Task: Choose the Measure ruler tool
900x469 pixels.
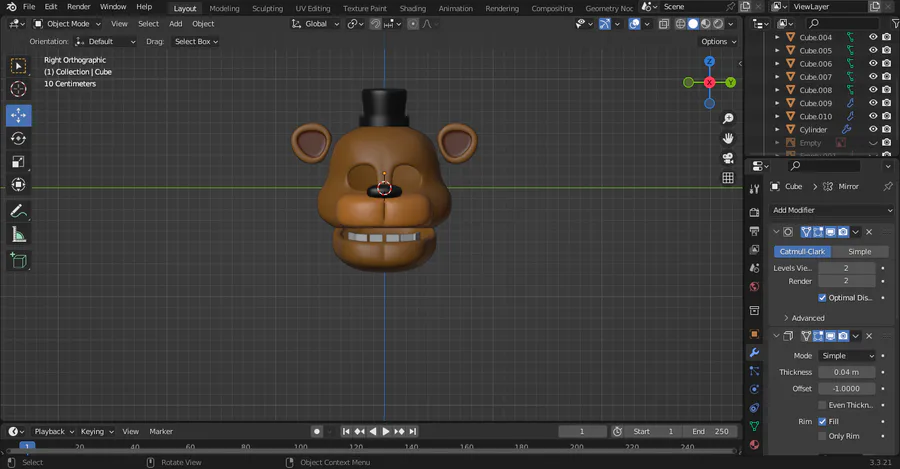Action: pos(18,235)
